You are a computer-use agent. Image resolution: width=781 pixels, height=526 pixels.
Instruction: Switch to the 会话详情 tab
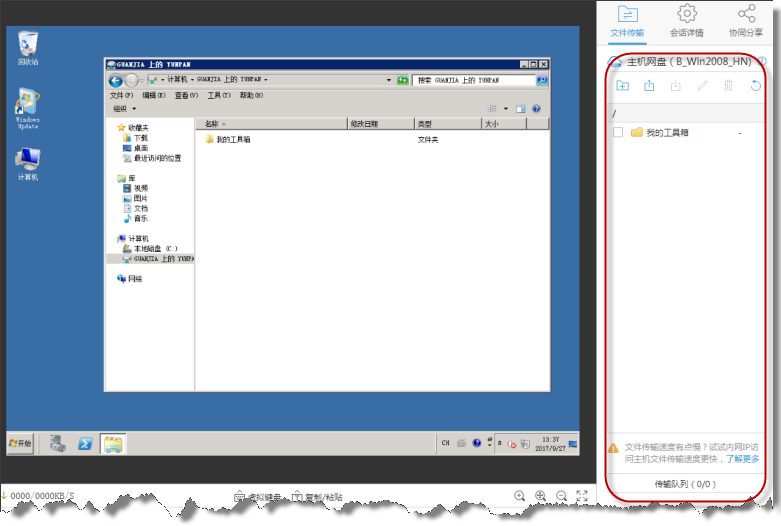(x=686, y=22)
